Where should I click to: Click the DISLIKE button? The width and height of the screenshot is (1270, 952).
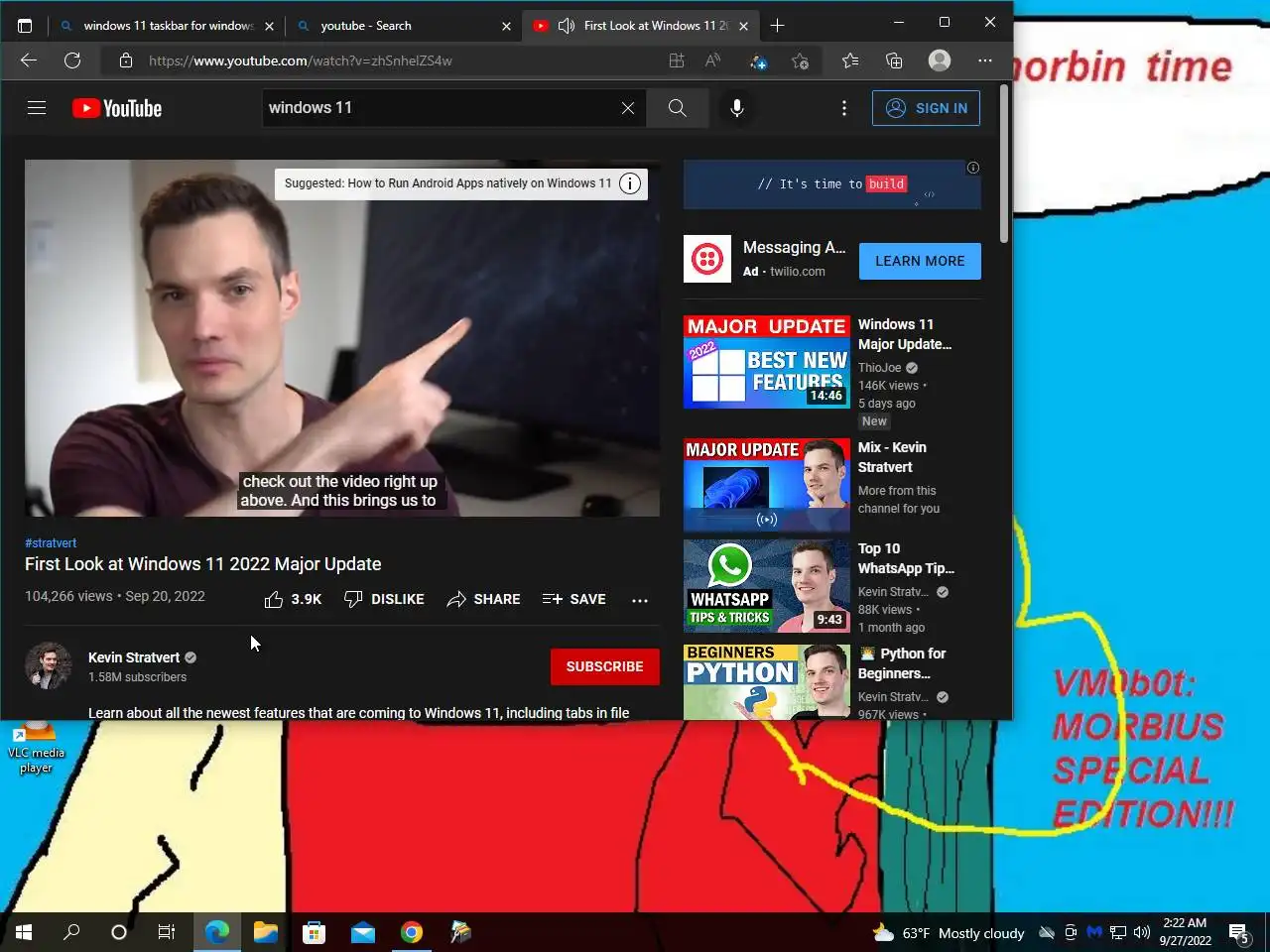[x=384, y=599]
